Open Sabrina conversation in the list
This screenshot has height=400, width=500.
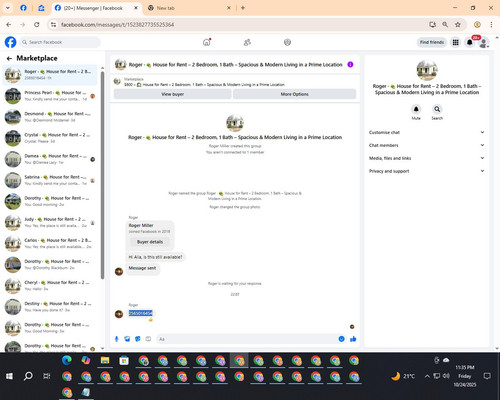point(50,180)
